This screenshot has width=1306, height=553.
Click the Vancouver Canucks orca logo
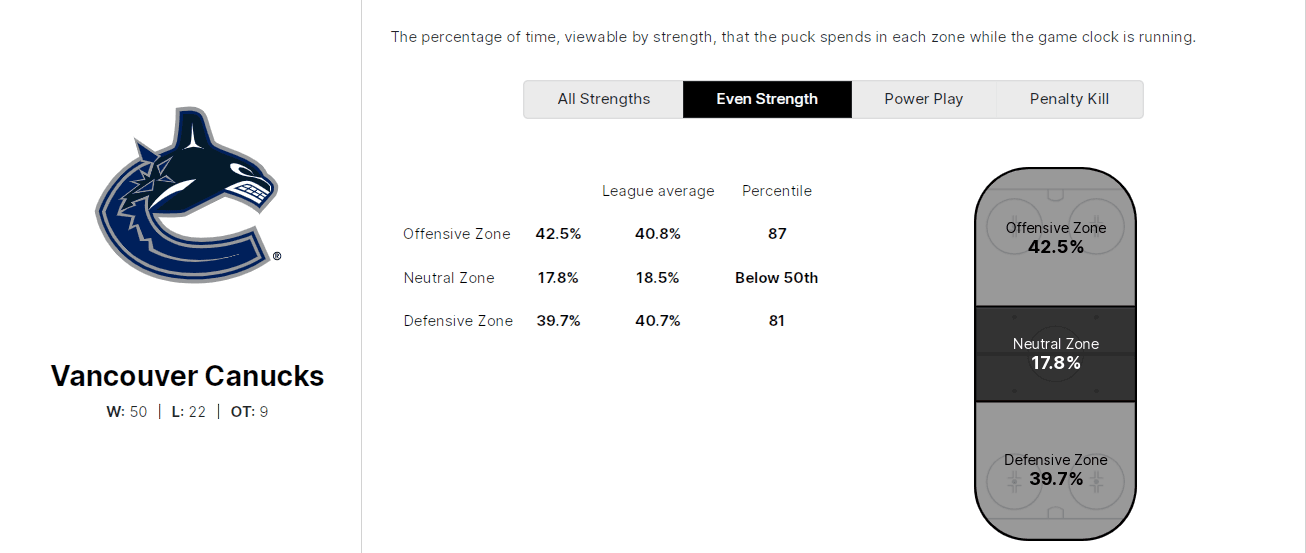pyautogui.click(x=187, y=197)
